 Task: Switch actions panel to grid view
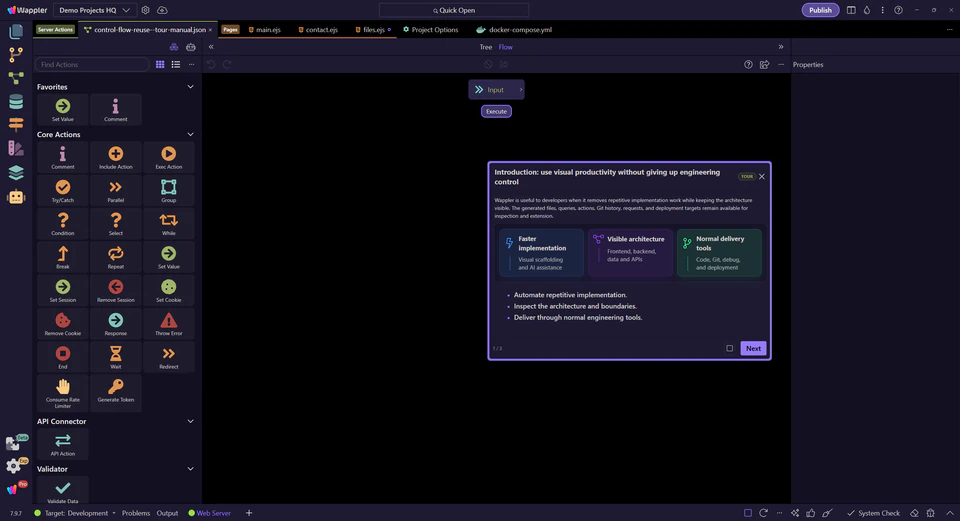160,64
